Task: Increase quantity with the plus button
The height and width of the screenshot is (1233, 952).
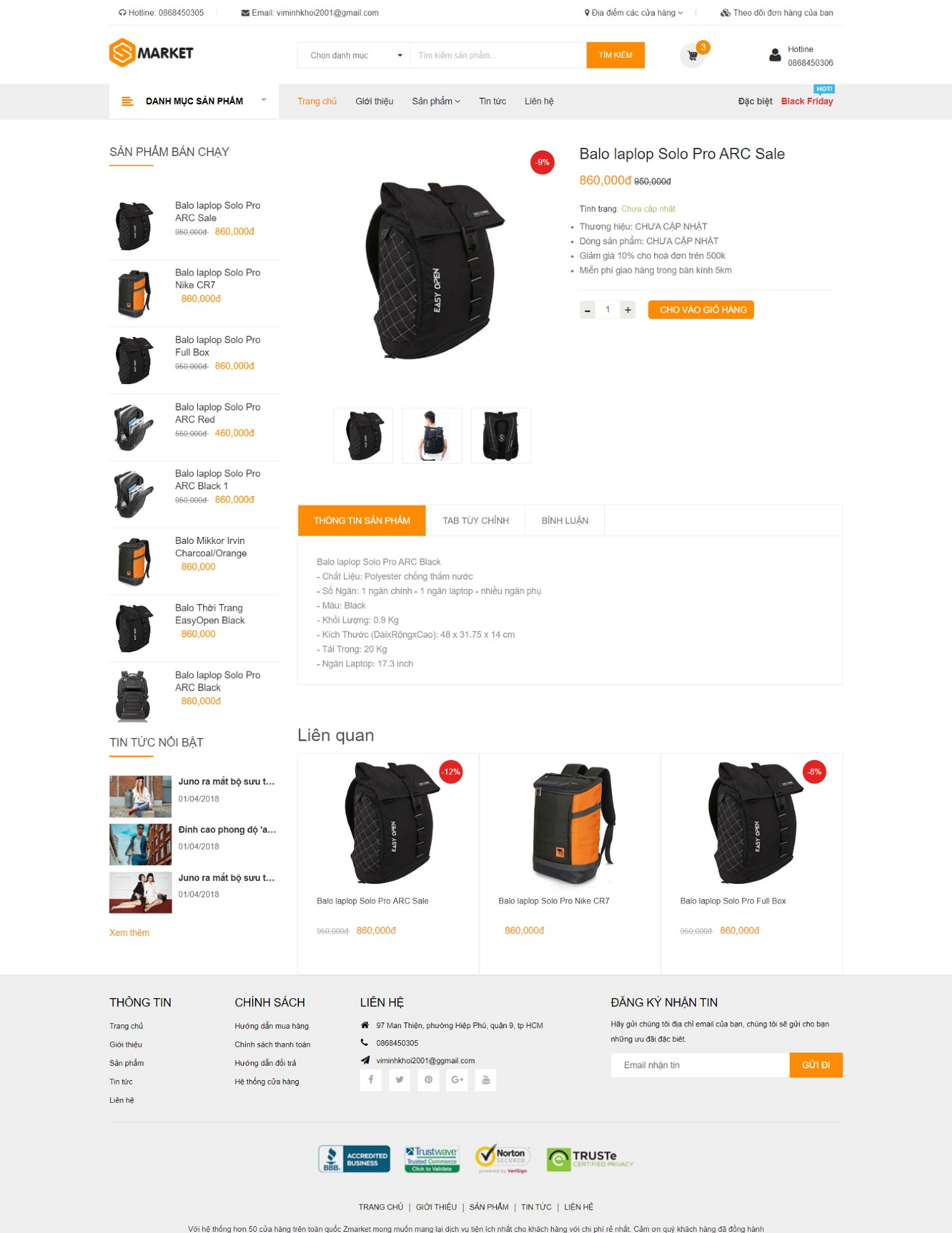Action: pos(628,310)
